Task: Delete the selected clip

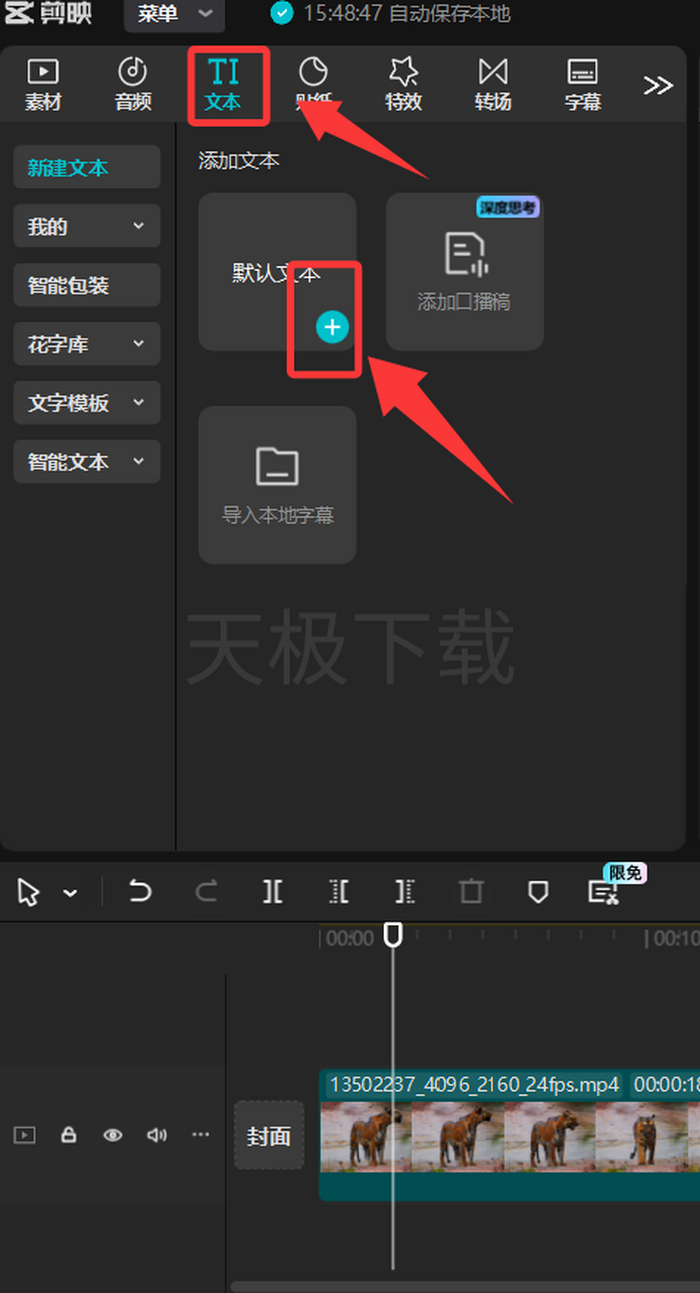Action: (x=471, y=892)
